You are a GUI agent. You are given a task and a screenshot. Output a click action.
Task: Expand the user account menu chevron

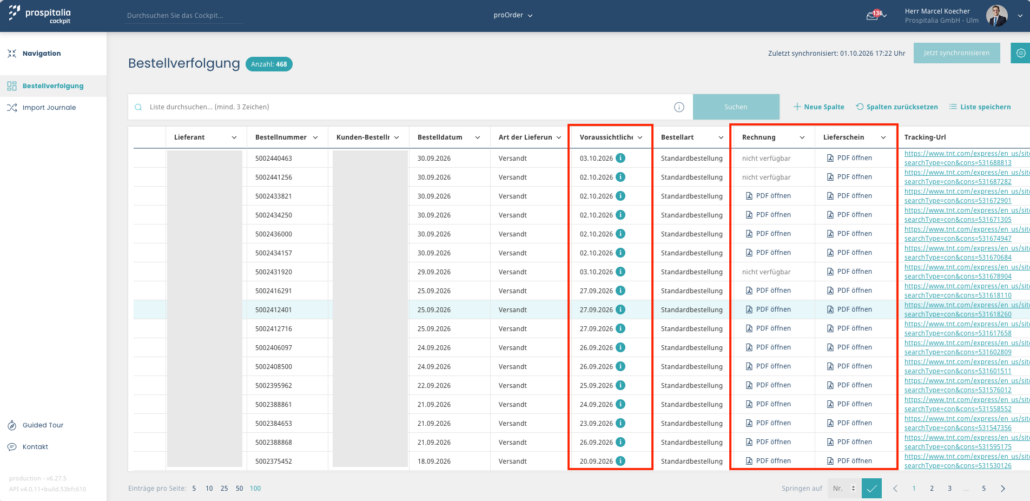click(1019, 16)
